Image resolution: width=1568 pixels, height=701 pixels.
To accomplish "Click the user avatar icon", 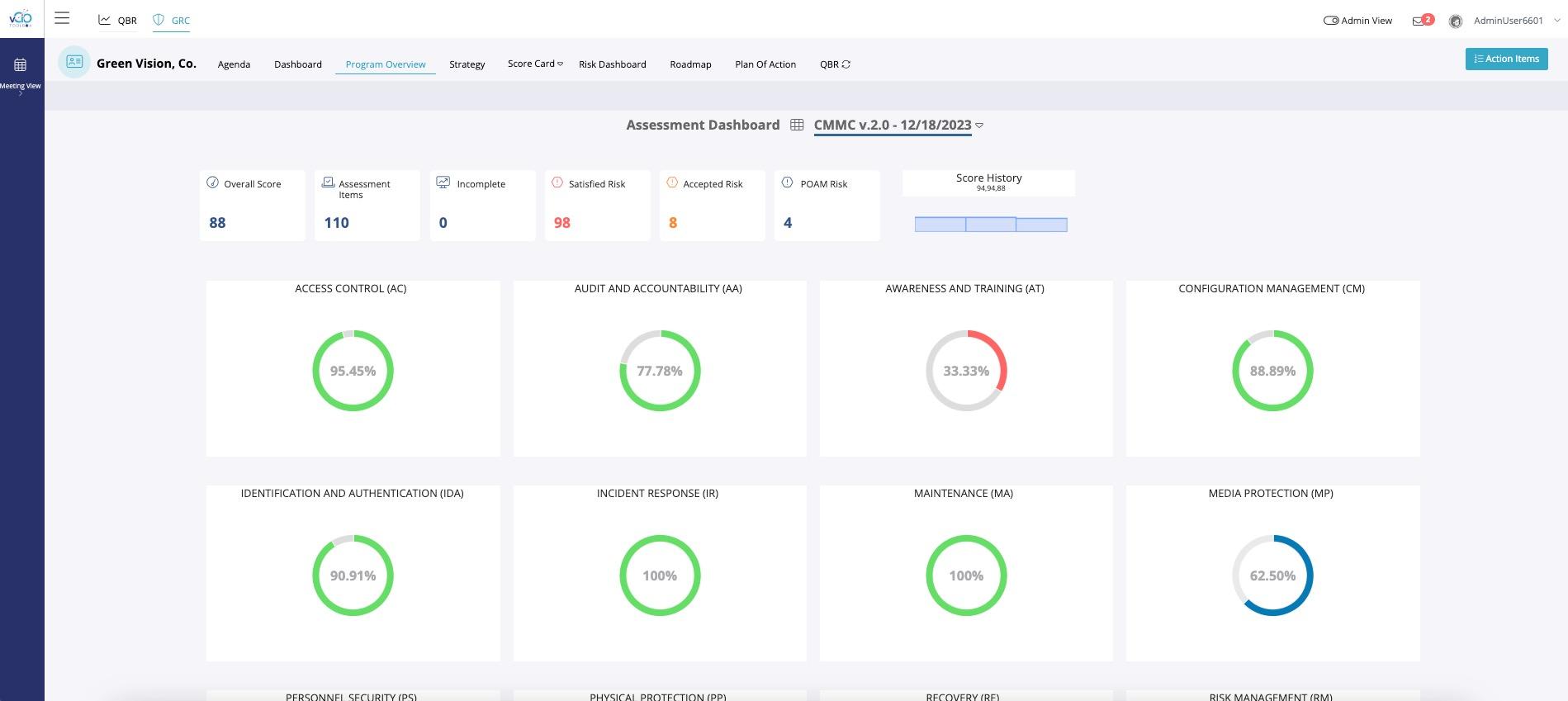I will click(1456, 21).
